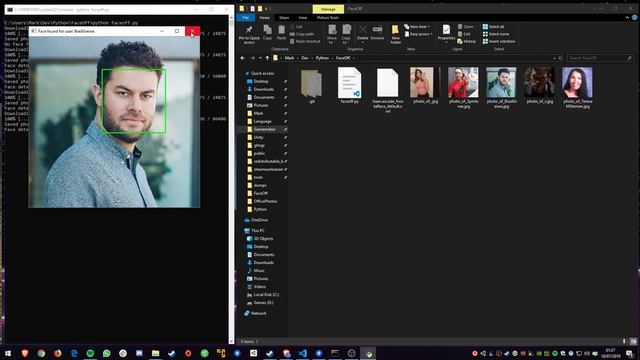Select 3D Objects in navigation pane

point(263,238)
